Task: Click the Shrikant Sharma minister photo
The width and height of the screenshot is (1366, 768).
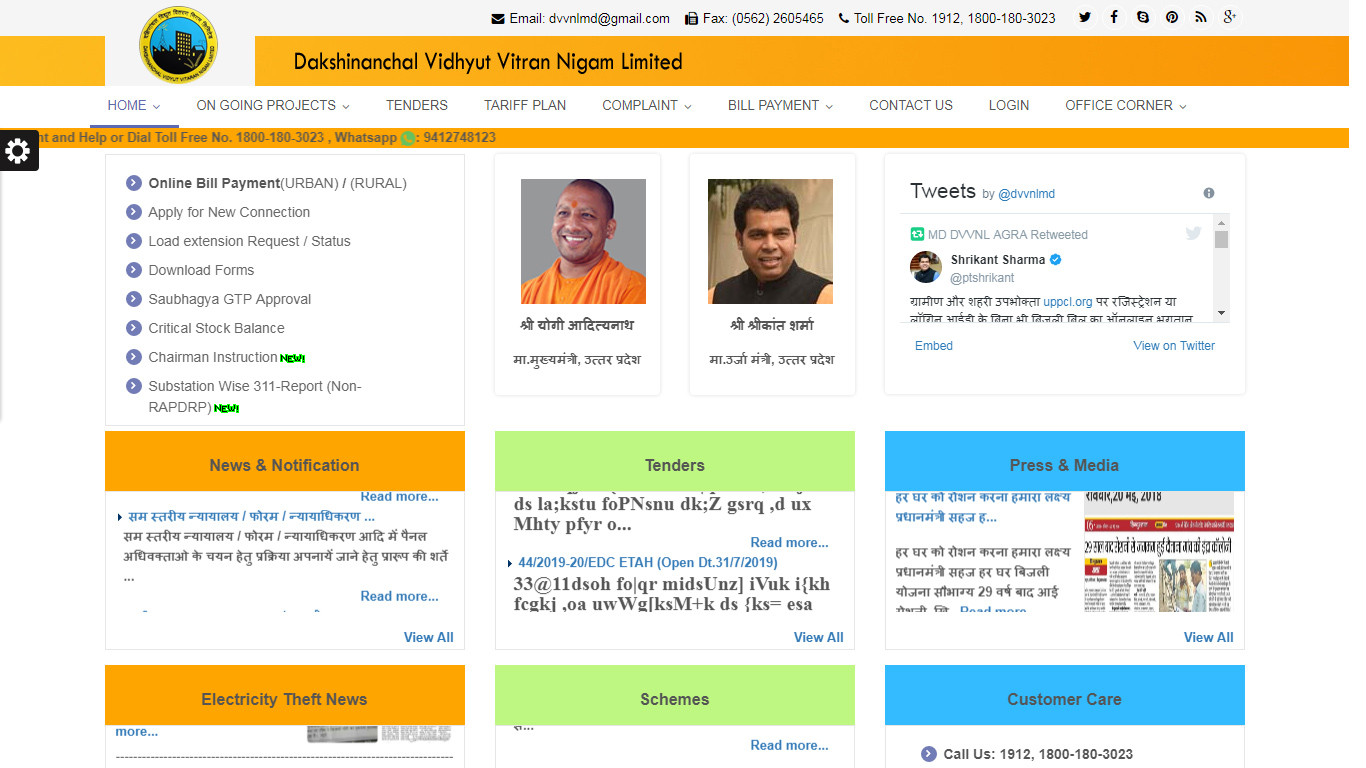Action: (x=770, y=241)
